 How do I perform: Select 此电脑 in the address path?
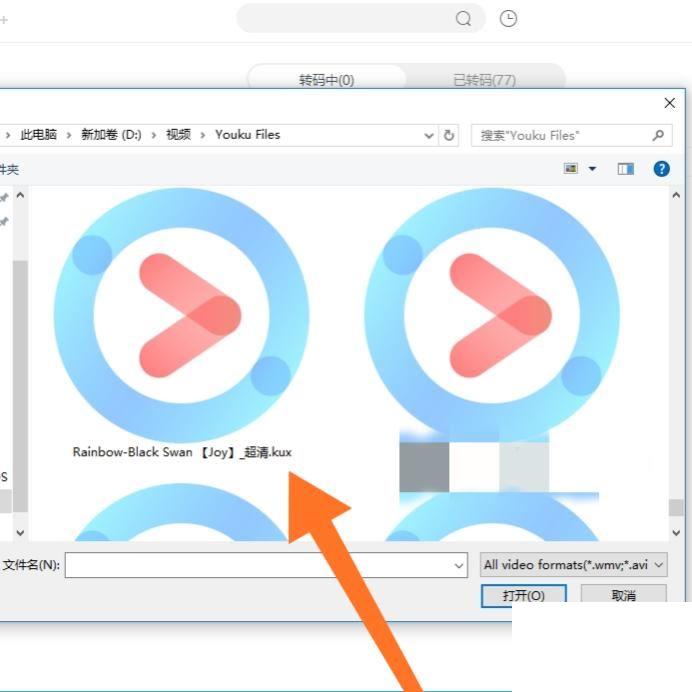(39, 135)
